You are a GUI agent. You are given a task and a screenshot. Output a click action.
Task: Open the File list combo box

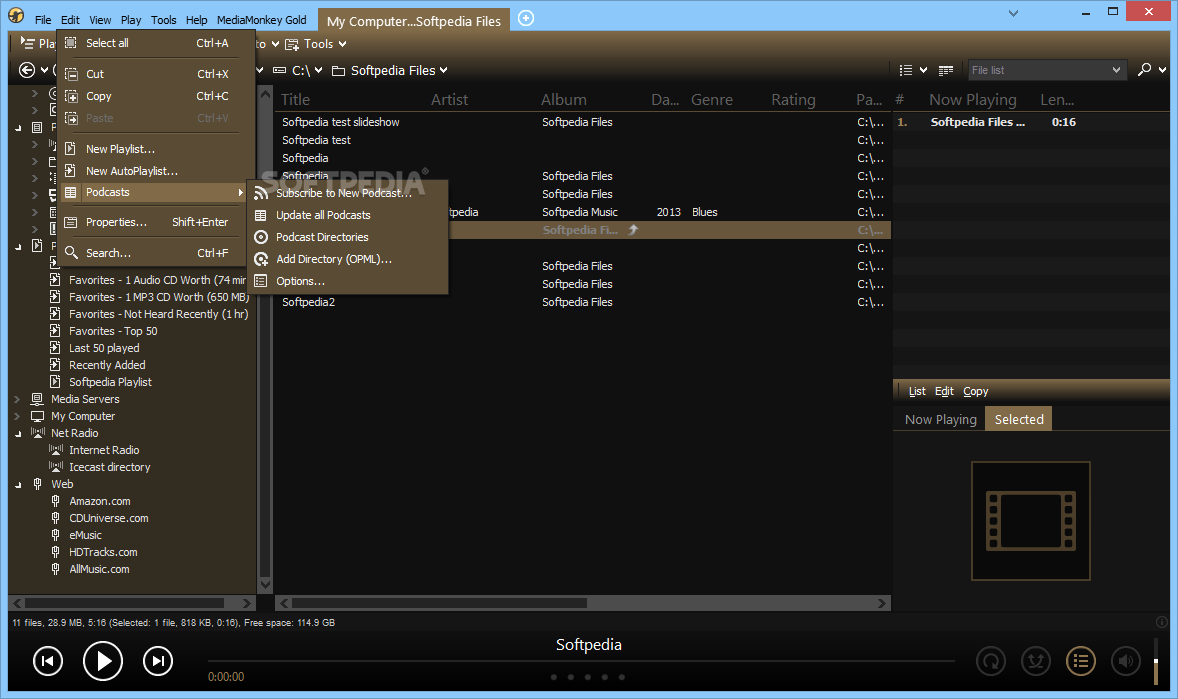(x=1047, y=70)
